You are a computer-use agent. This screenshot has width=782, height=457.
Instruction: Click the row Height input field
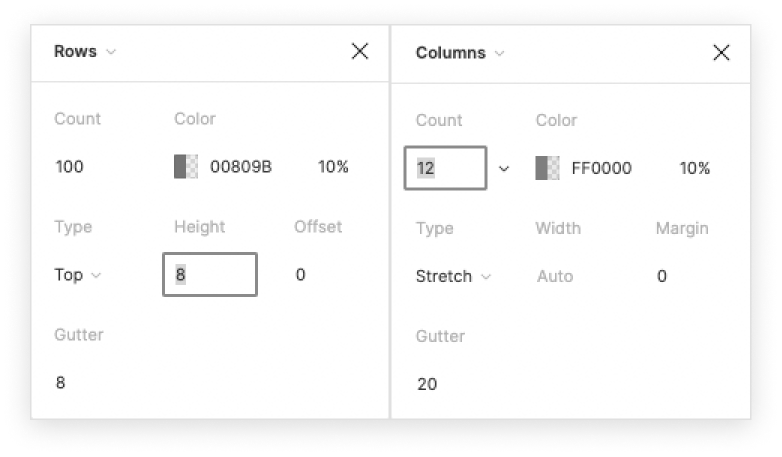click(x=209, y=274)
